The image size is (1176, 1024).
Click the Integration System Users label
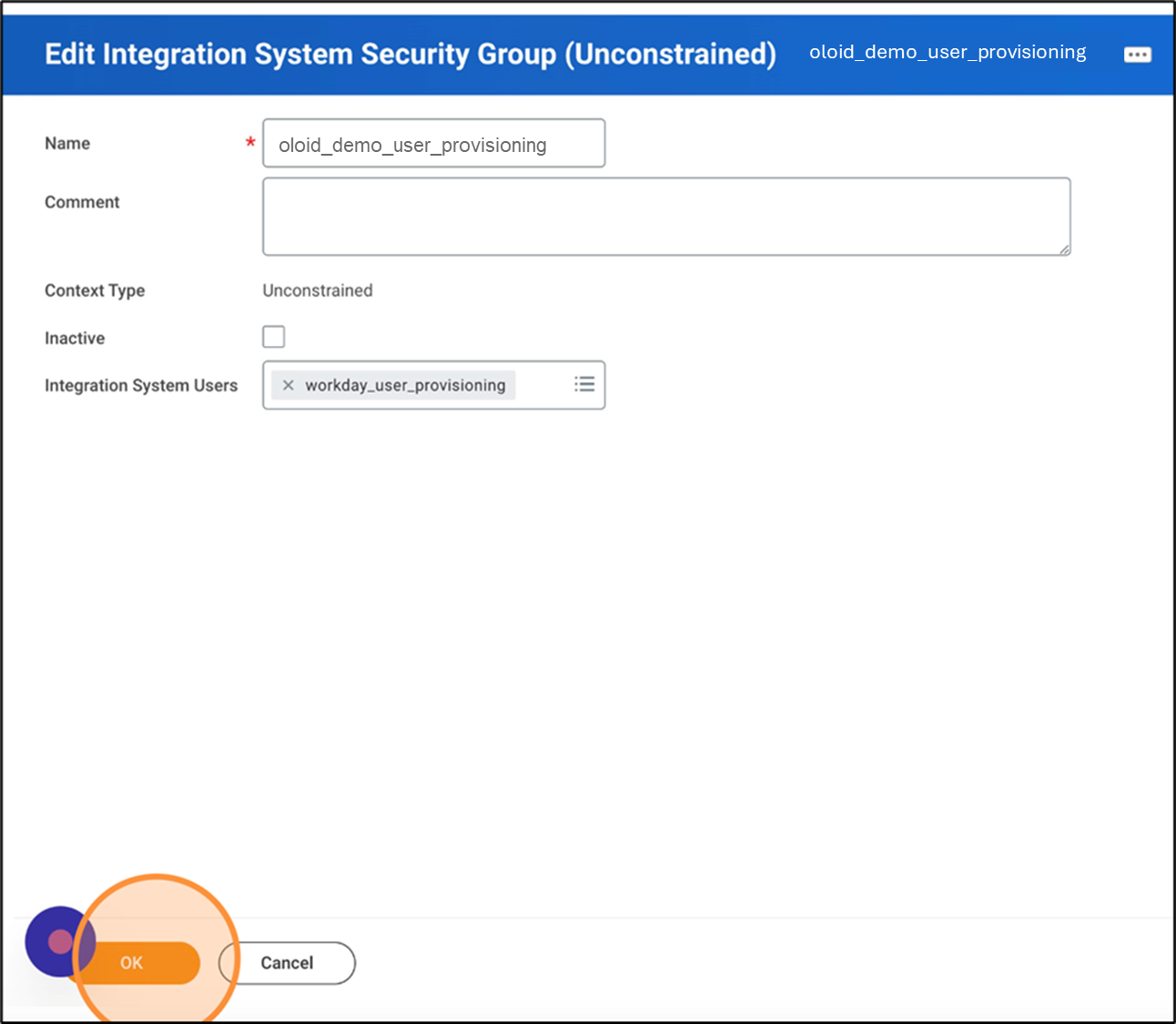(x=141, y=386)
